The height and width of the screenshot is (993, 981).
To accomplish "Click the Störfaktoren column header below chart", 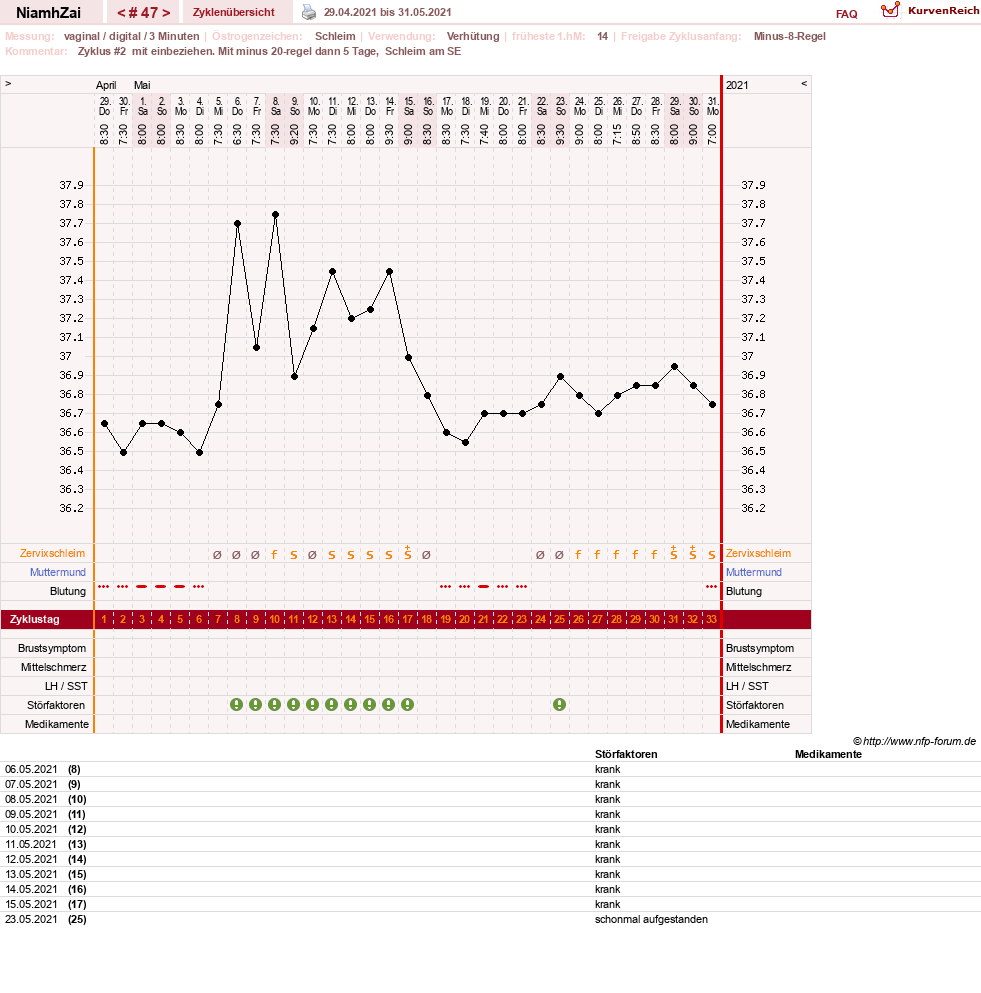I will [626, 754].
